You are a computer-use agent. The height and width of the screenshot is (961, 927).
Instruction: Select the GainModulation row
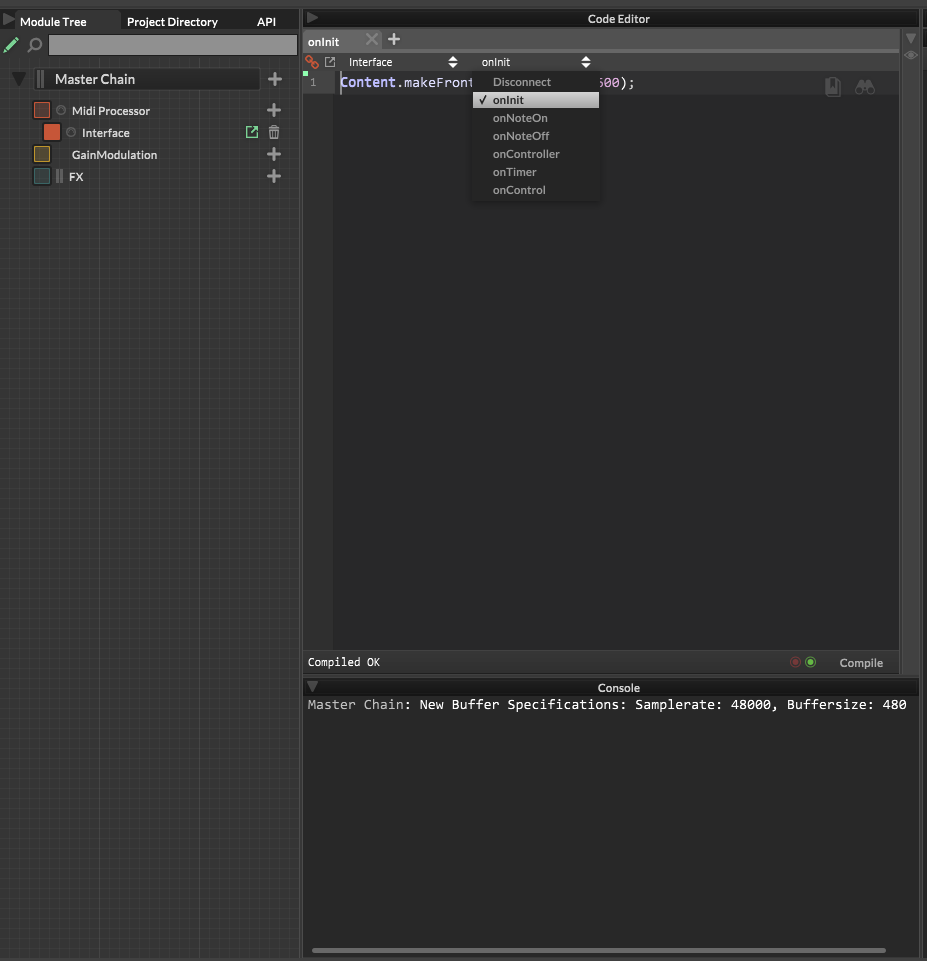click(x=114, y=155)
